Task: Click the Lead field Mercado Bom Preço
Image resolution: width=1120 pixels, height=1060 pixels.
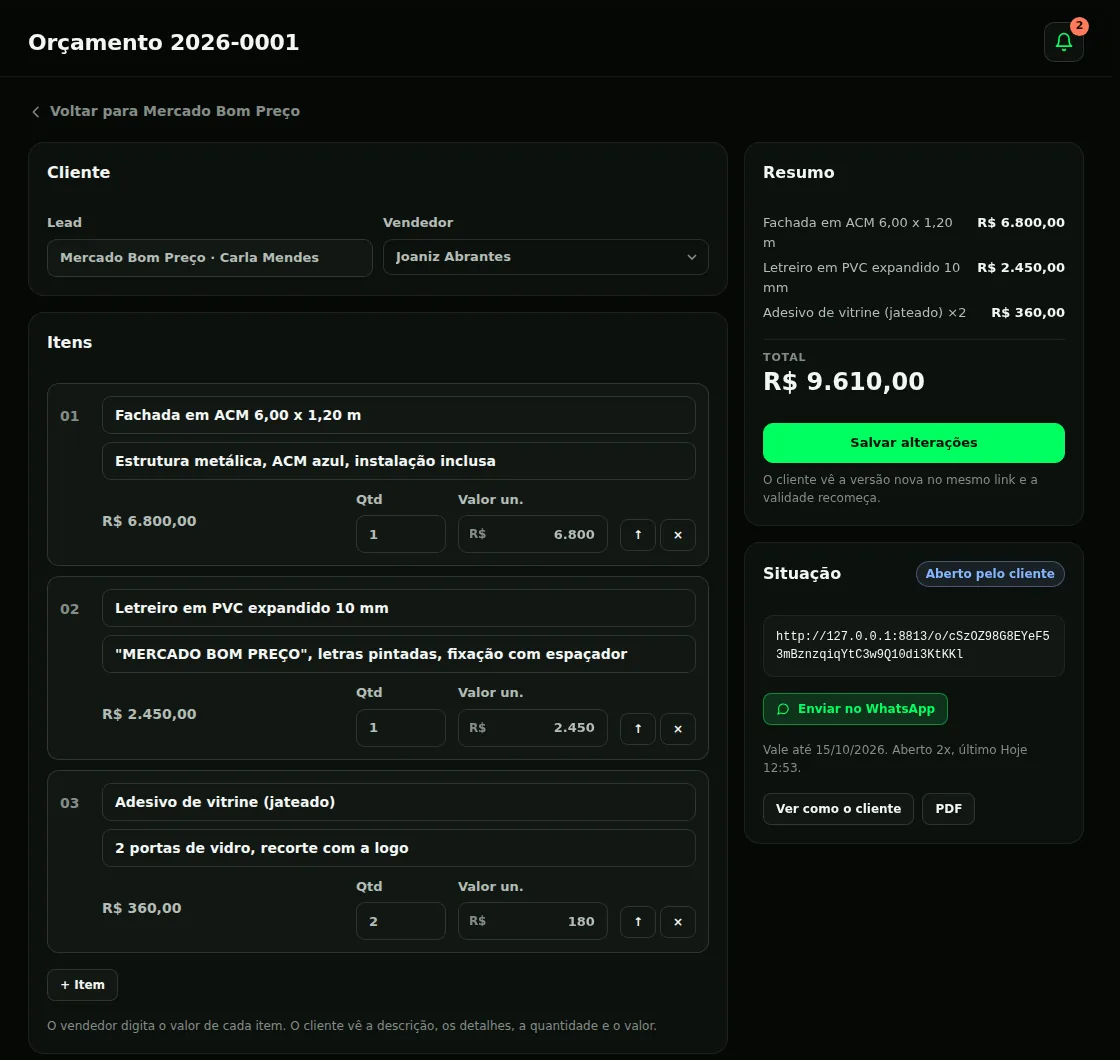Action: coord(209,258)
